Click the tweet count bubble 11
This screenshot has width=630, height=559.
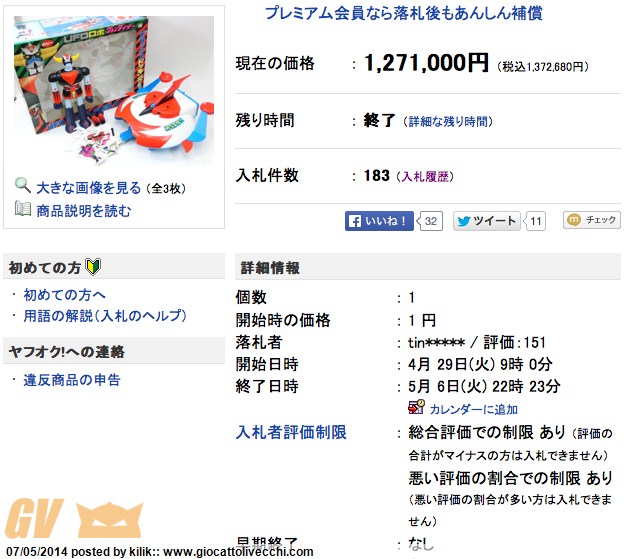click(x=535, y=221)
